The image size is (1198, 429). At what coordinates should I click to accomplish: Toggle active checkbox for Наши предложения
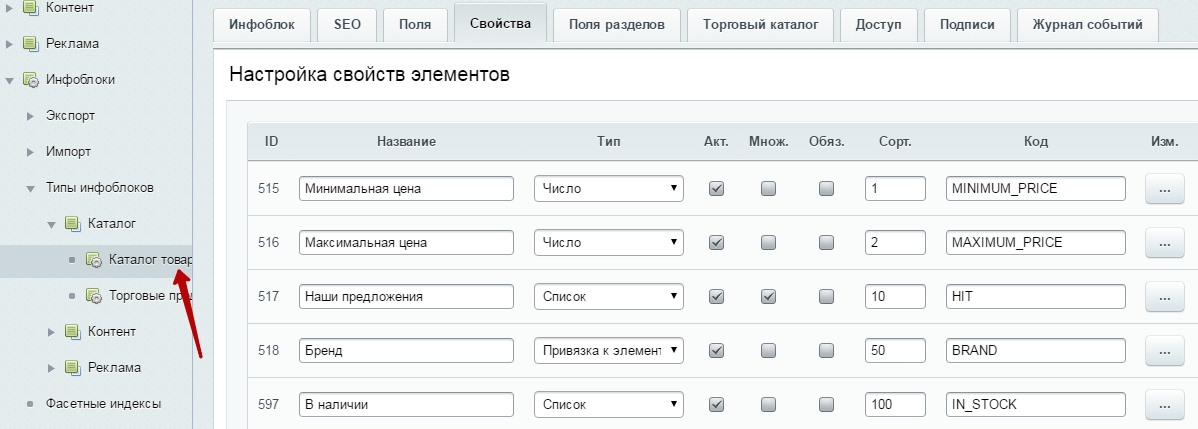[717, 296]
